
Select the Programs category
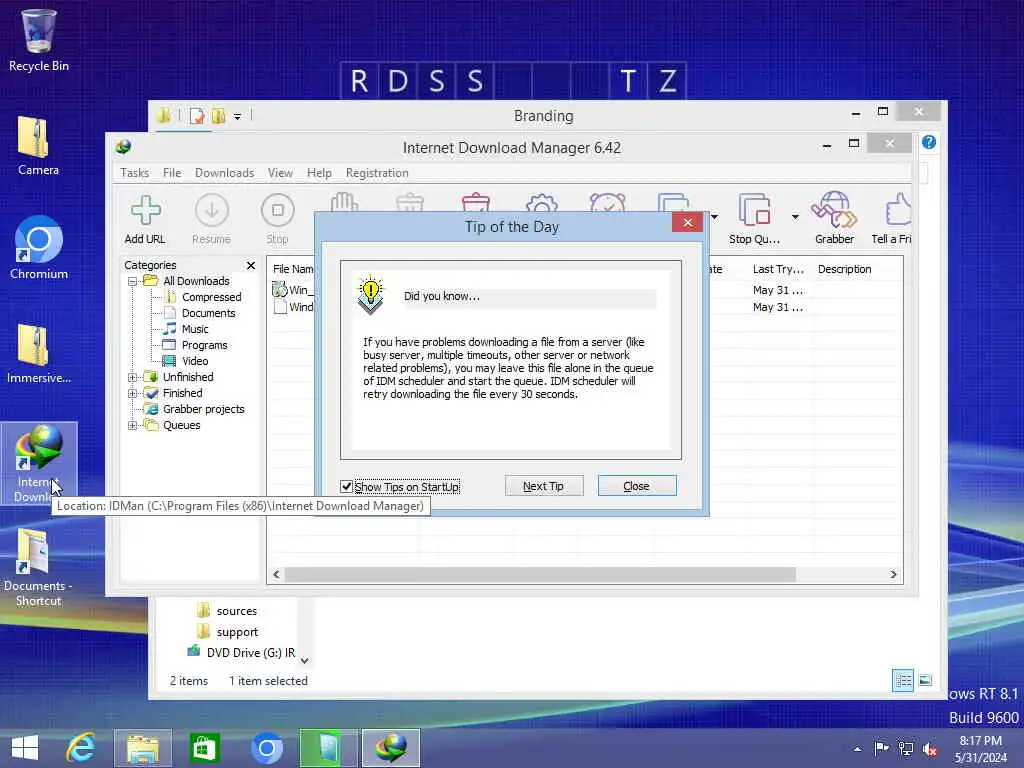click(204, 345)
